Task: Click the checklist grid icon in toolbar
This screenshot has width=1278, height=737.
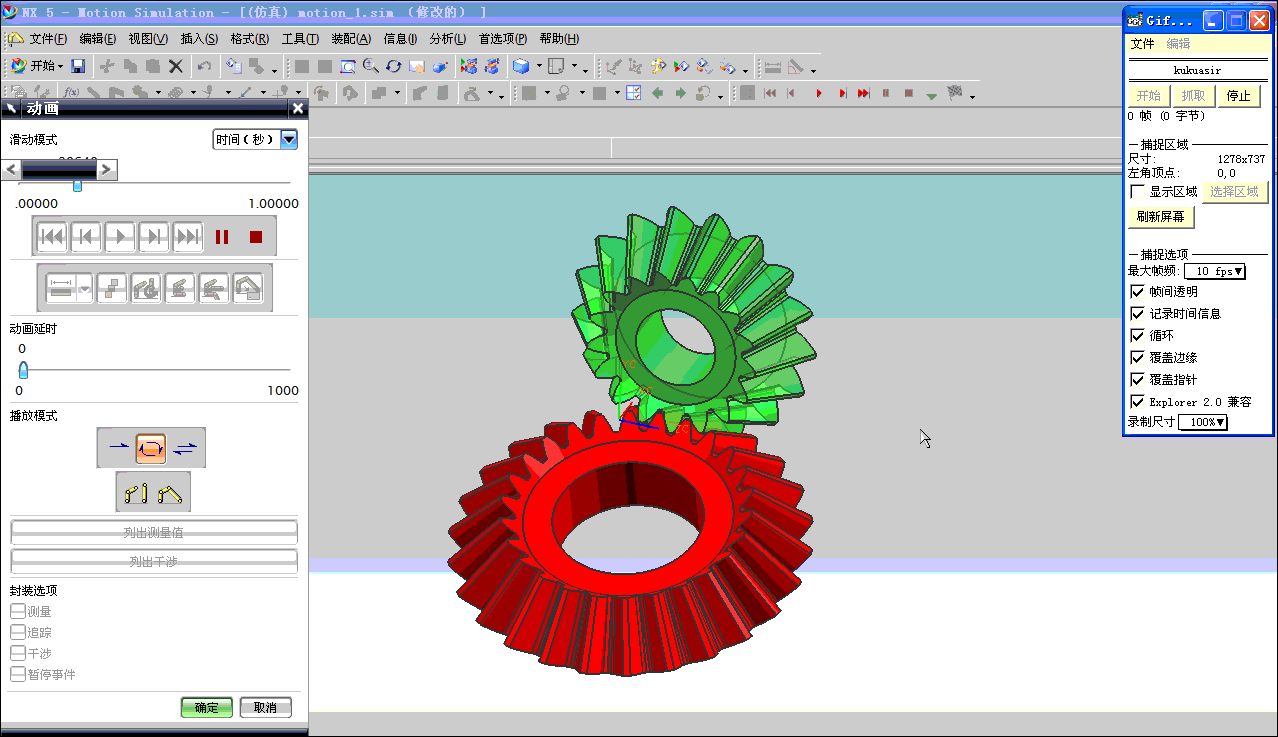Action: [633, 93]
